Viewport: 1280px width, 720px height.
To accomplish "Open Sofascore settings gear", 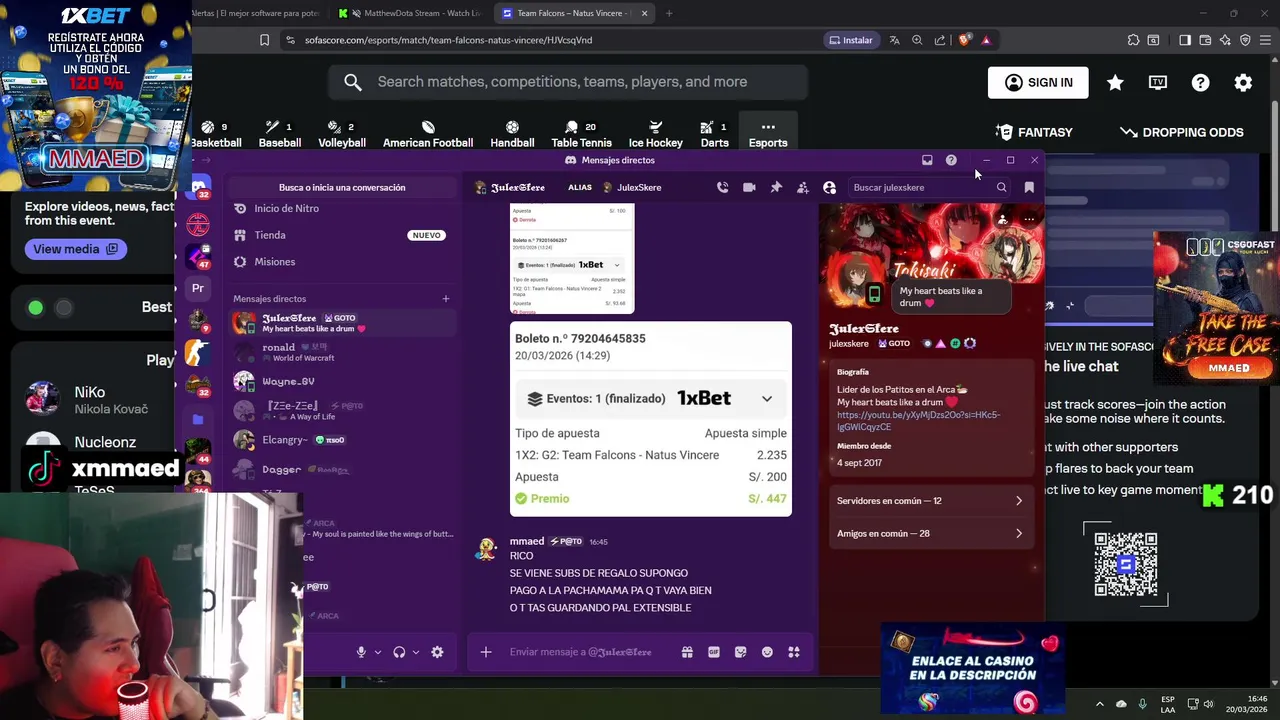I will (x=1243, y=83).
